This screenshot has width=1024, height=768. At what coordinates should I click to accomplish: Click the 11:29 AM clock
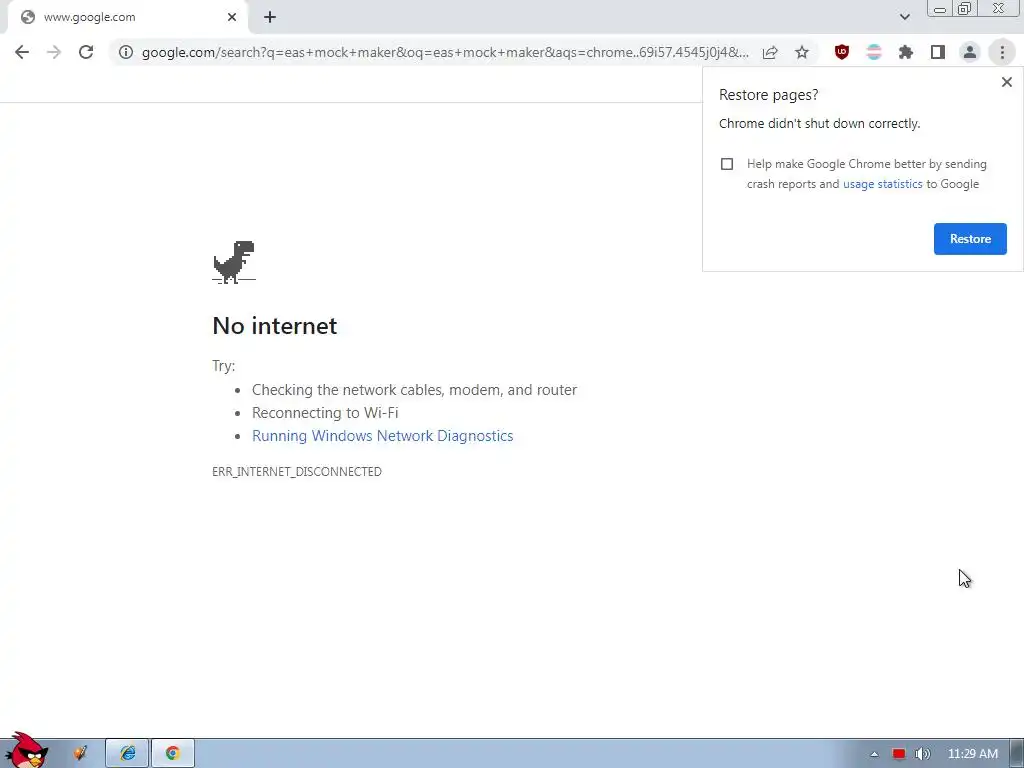pos(972,754)
